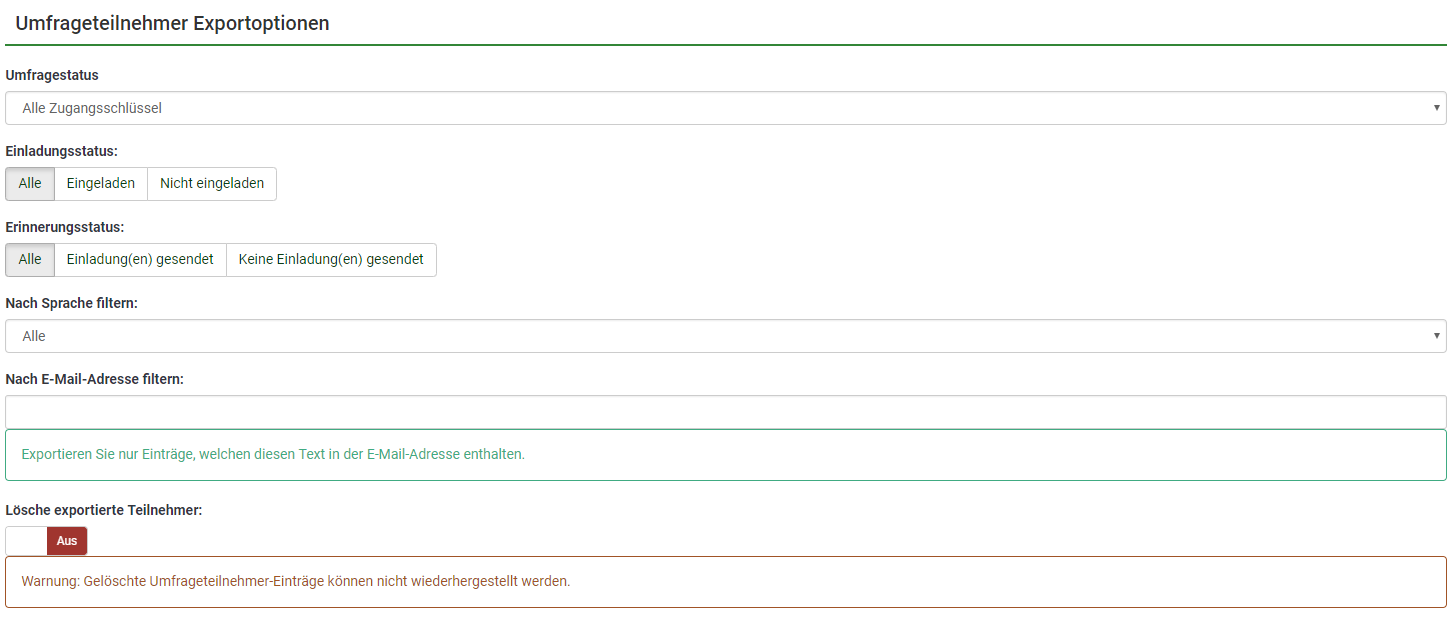Click the warning about deleted participant entries
The image size is (1456, 628).
click(x=296, y=582)
